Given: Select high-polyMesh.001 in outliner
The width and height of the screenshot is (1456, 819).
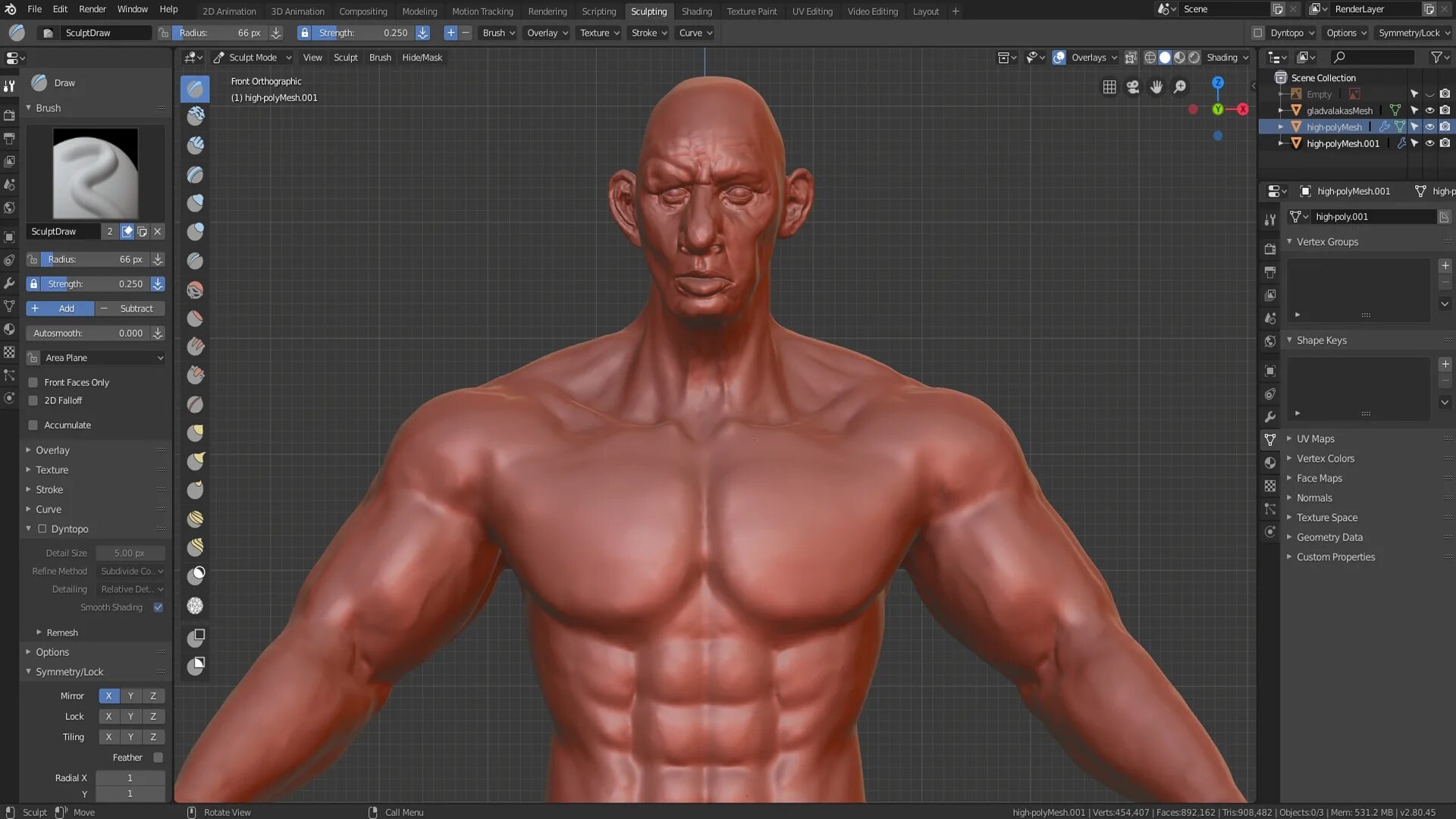Looking at the screenshot, I should (1342, 142).
